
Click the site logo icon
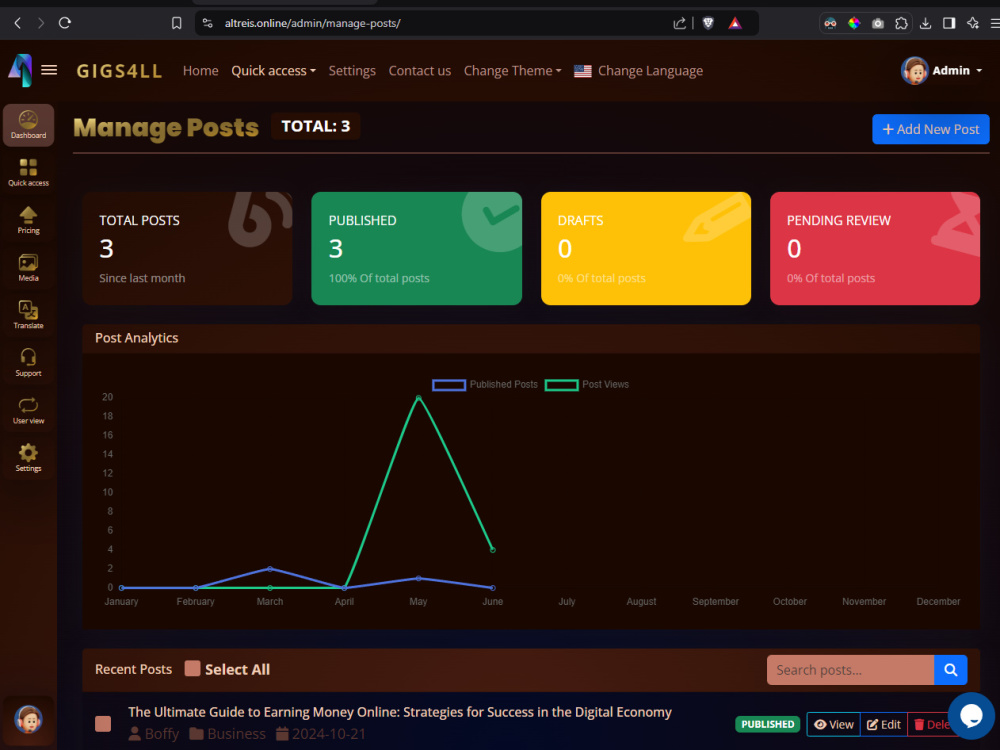[20, 70]
